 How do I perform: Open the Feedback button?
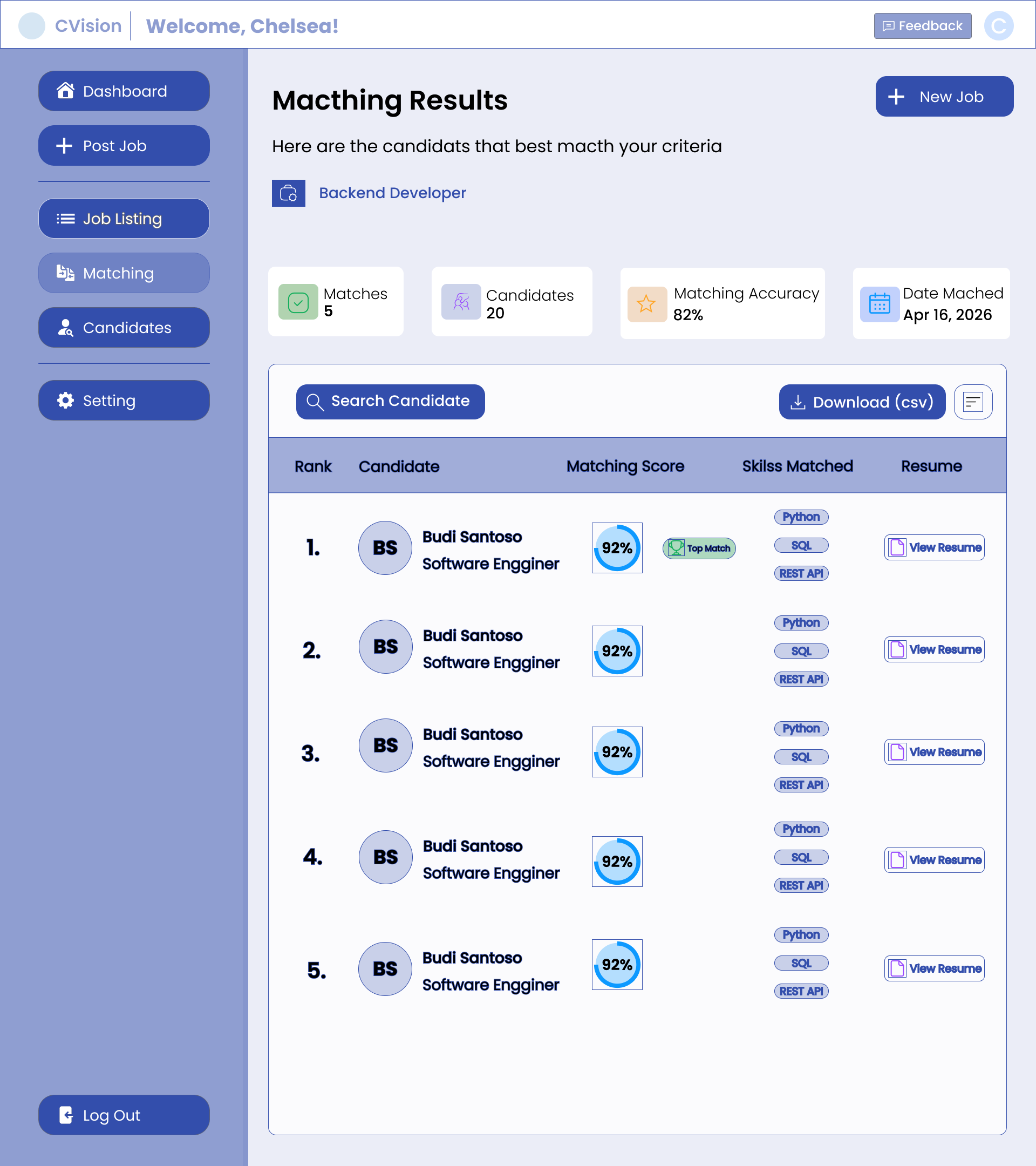click(923, 26)
